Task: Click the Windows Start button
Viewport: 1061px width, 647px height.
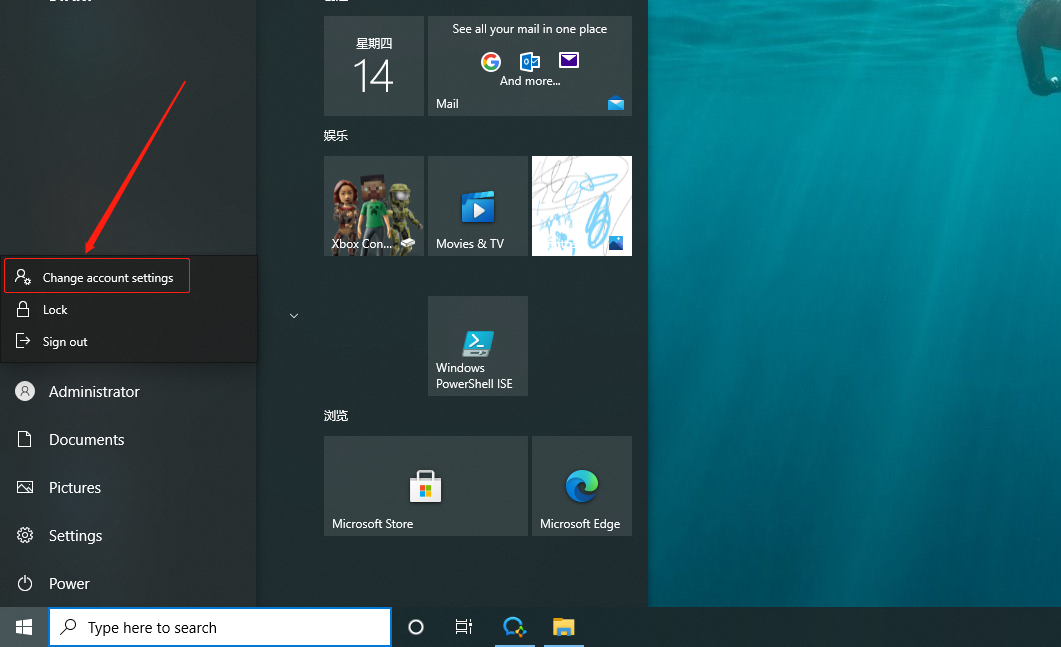Action: tap(24, 627)
